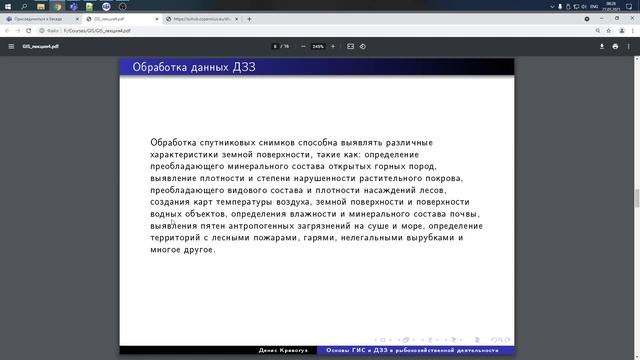Click the file name 'GIS_лекция4.pdf' in viewer toolbar
Viewport: 640px width, 360px height.
pyautogui.click(x=41, y=47)
